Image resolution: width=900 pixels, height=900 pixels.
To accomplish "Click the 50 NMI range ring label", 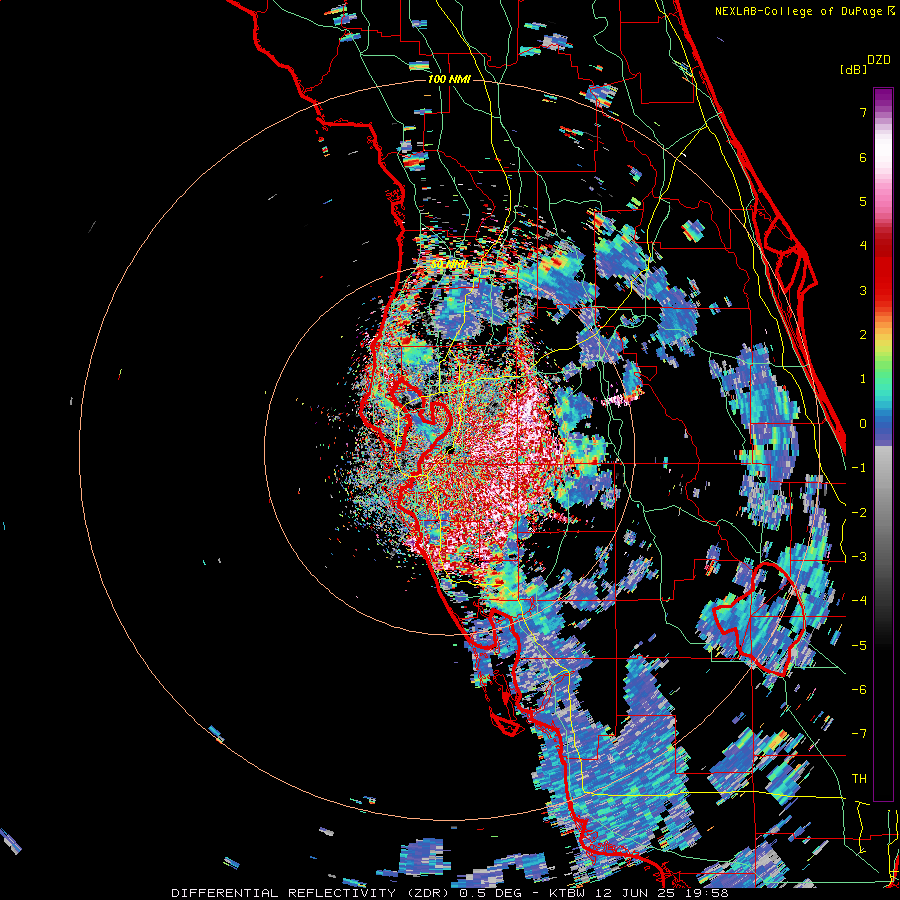I will pos(449,265).
